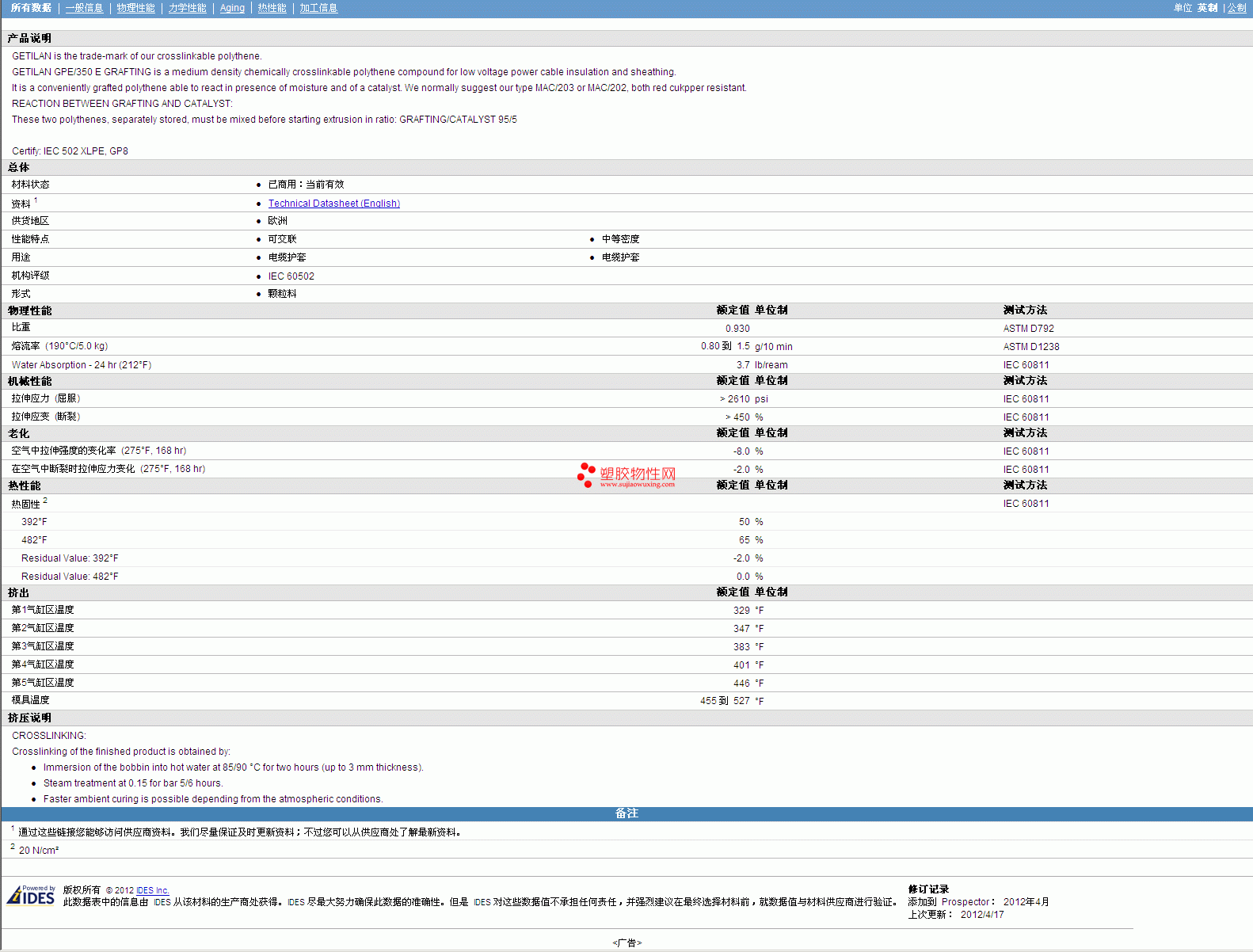Jump to the 热性能 tab

pos(272,8)
